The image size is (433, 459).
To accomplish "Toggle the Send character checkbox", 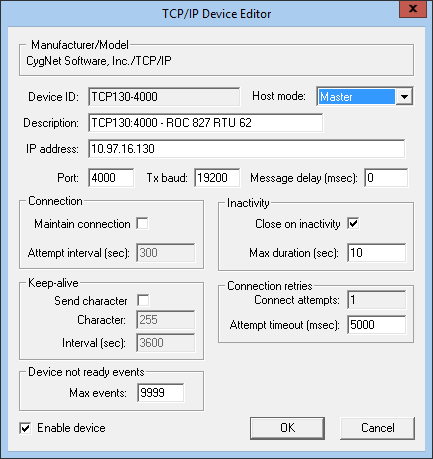I will 143,300.
